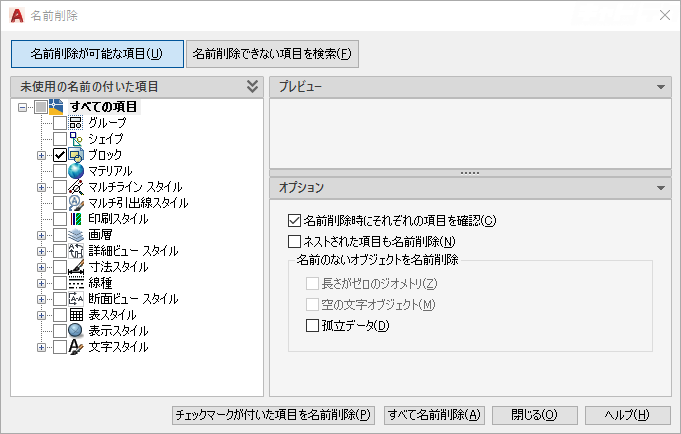Expand the 文字スタイル tree node

pos(41,348)
